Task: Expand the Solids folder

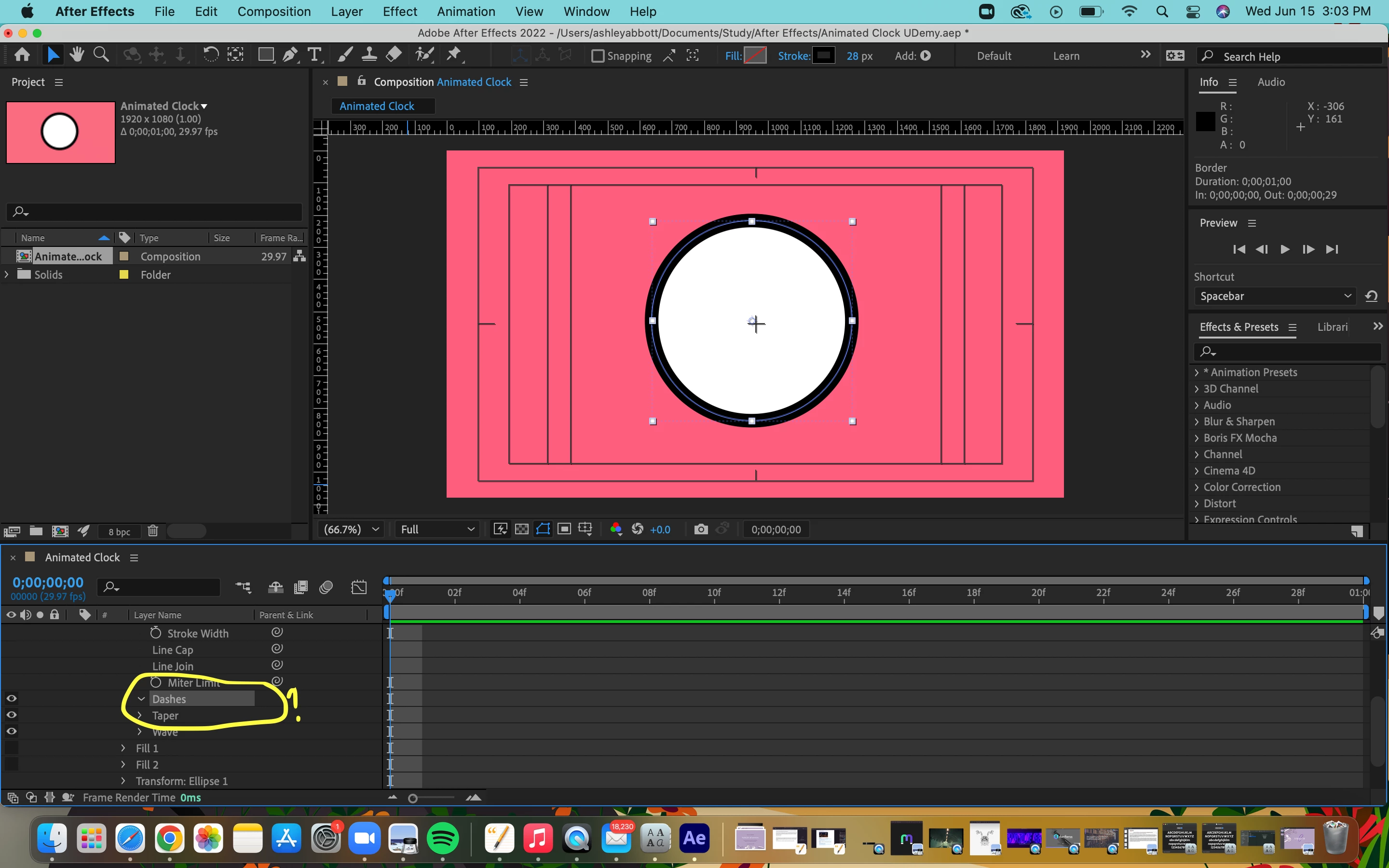Action: click(x=6, y=274)
